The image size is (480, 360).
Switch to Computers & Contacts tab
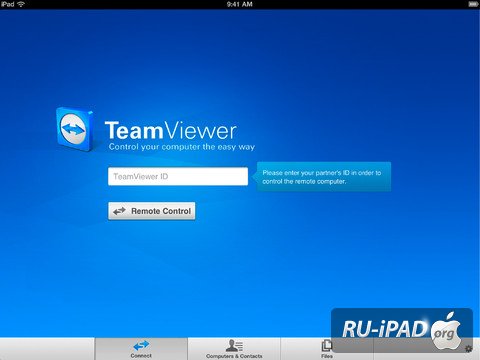pos(234,349)
